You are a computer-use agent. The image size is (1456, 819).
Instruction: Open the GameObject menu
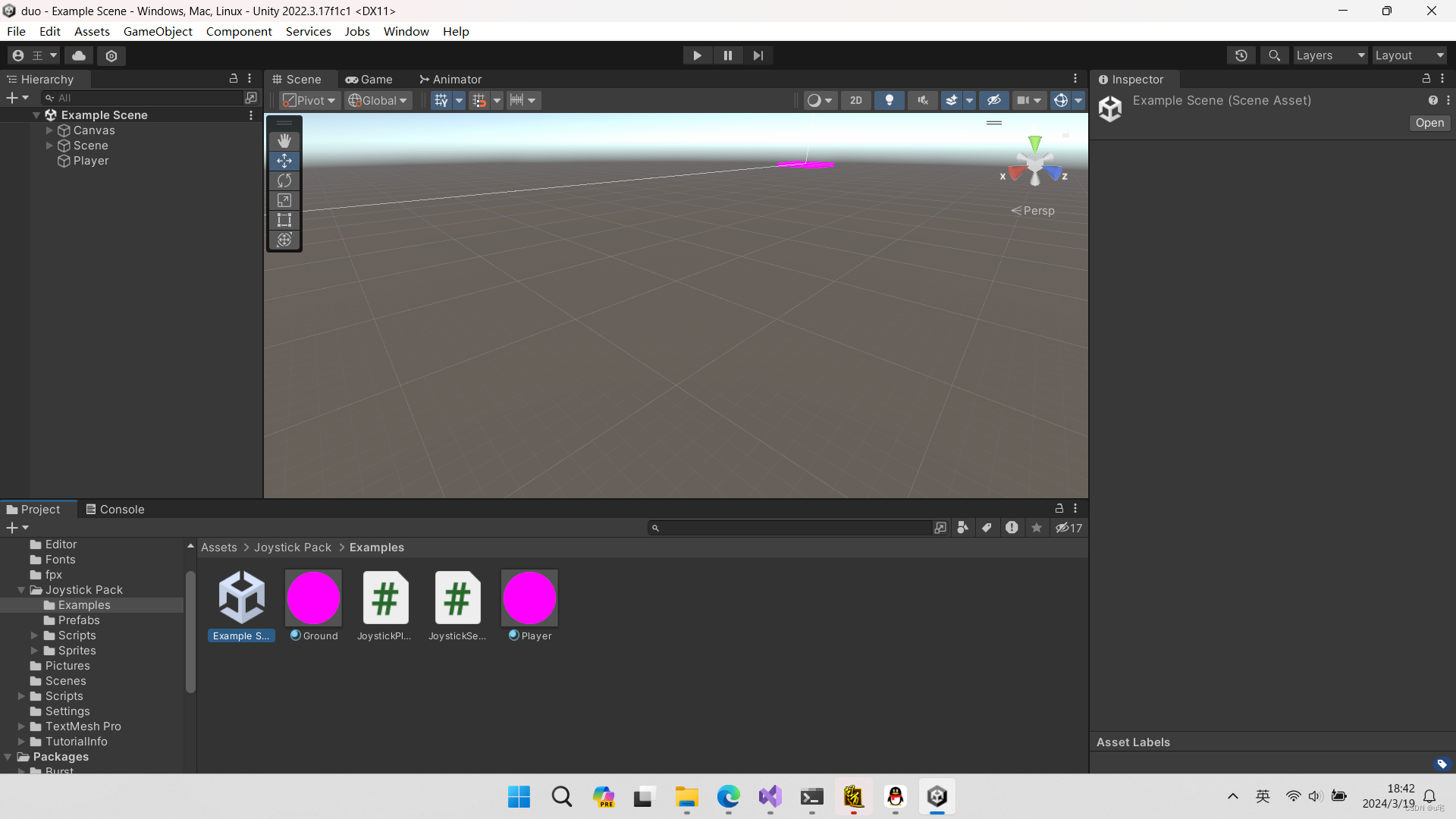point(158,31)
